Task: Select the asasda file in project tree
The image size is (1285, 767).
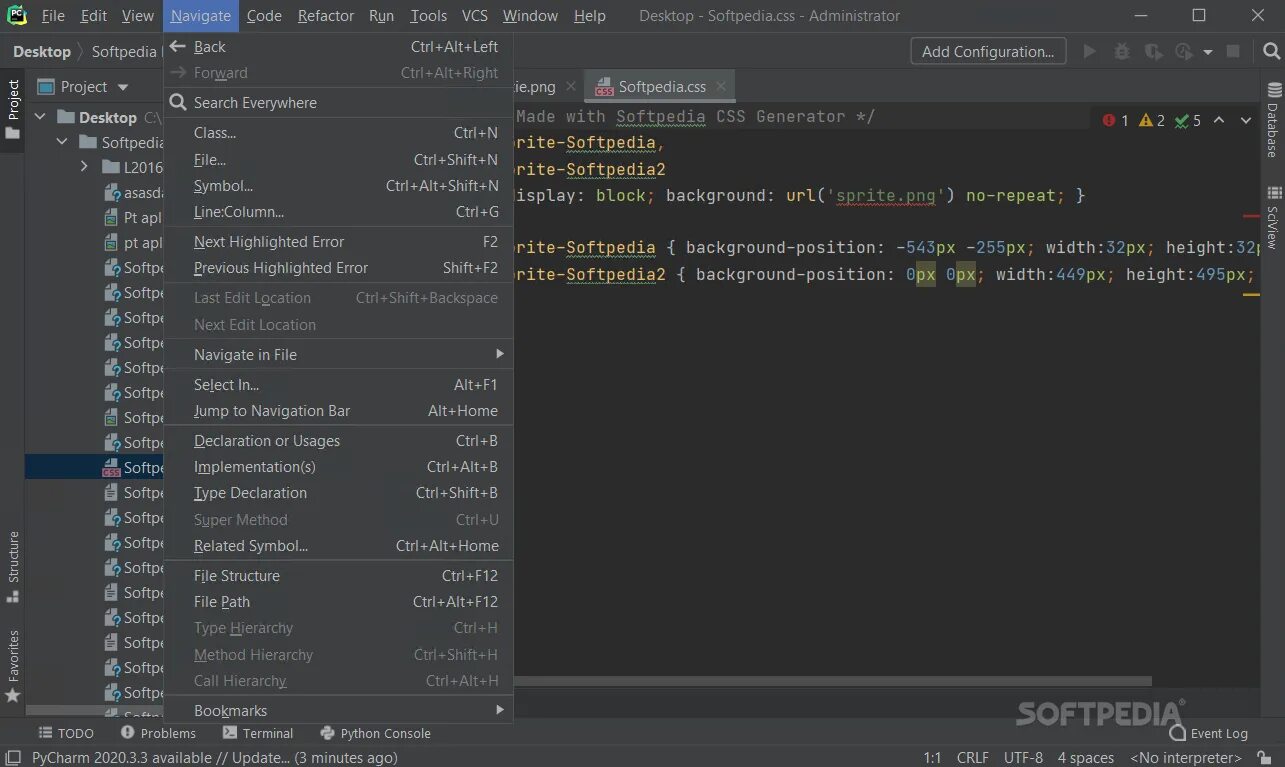Action: [133, 192]
